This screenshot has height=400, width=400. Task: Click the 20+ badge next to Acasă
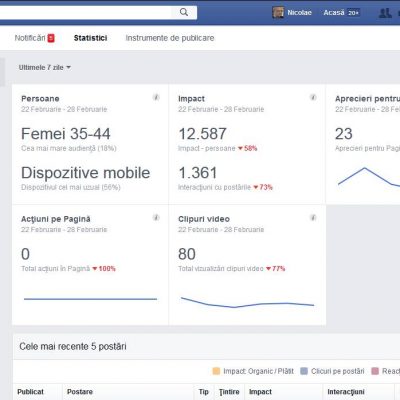353,13
